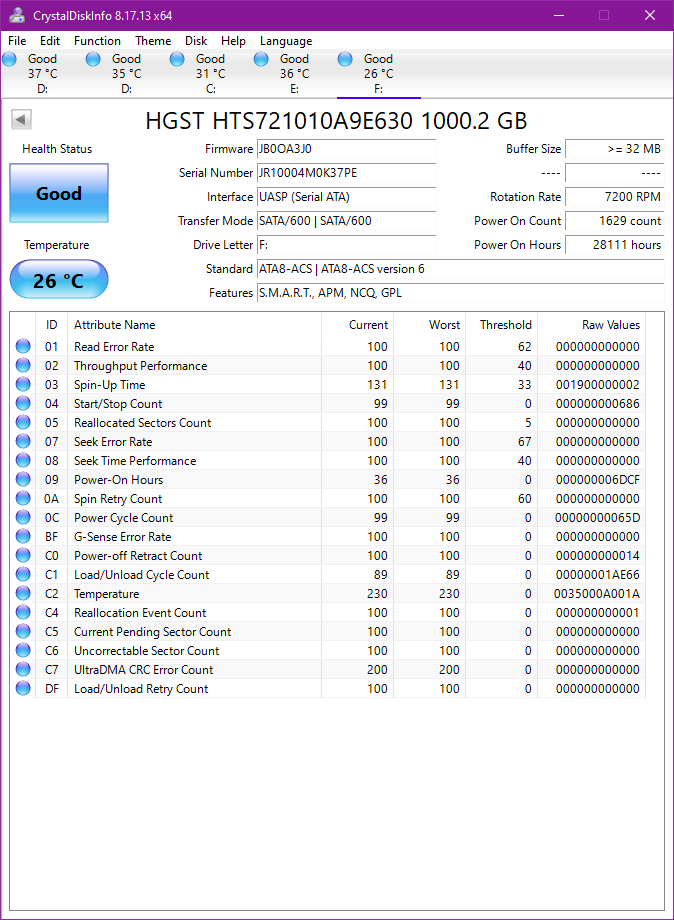
Task: Click status icon for Power-off Retract Count
Action: (x=23, y=555)
